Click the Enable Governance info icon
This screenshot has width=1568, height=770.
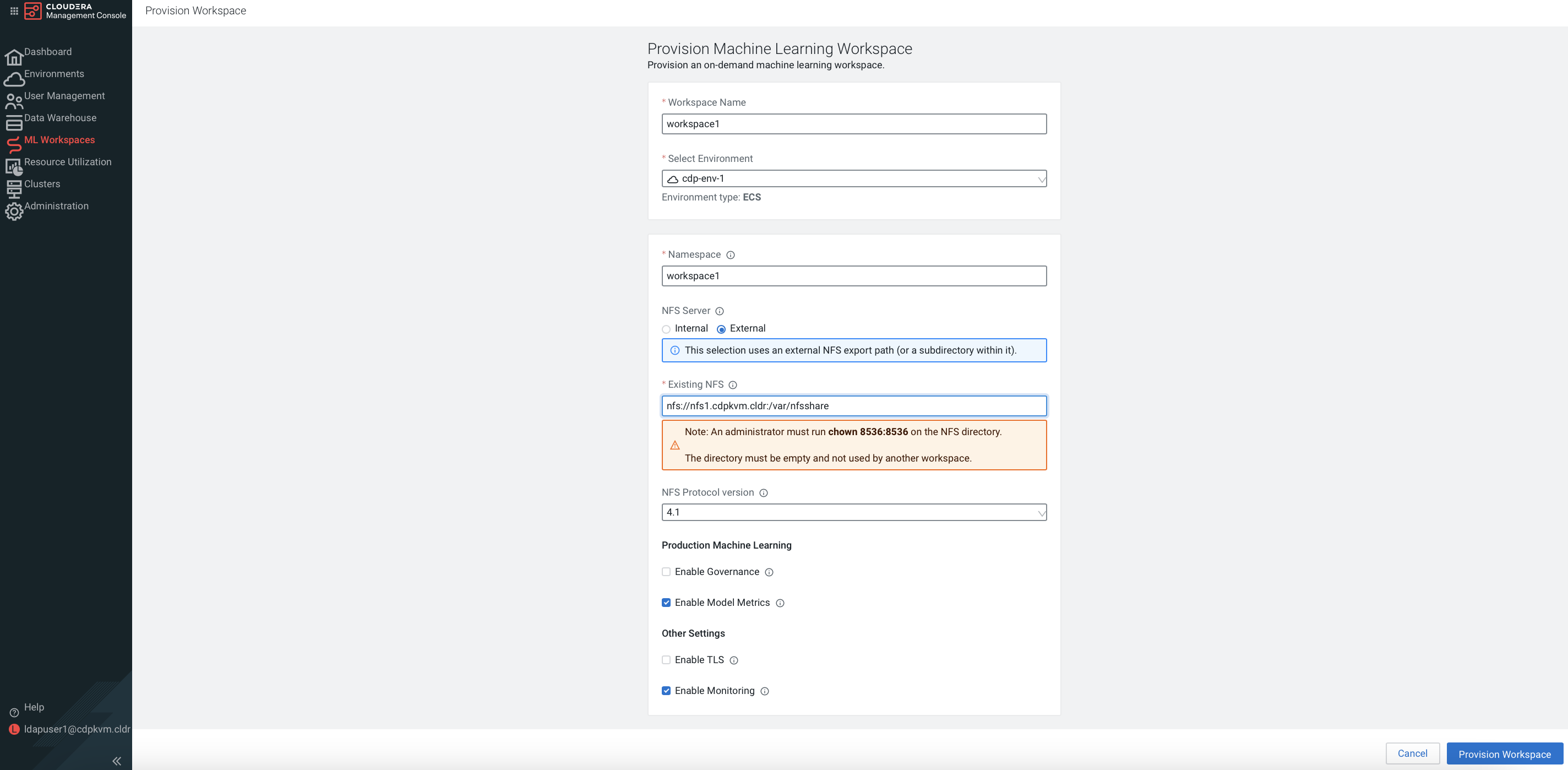[769, 572]
